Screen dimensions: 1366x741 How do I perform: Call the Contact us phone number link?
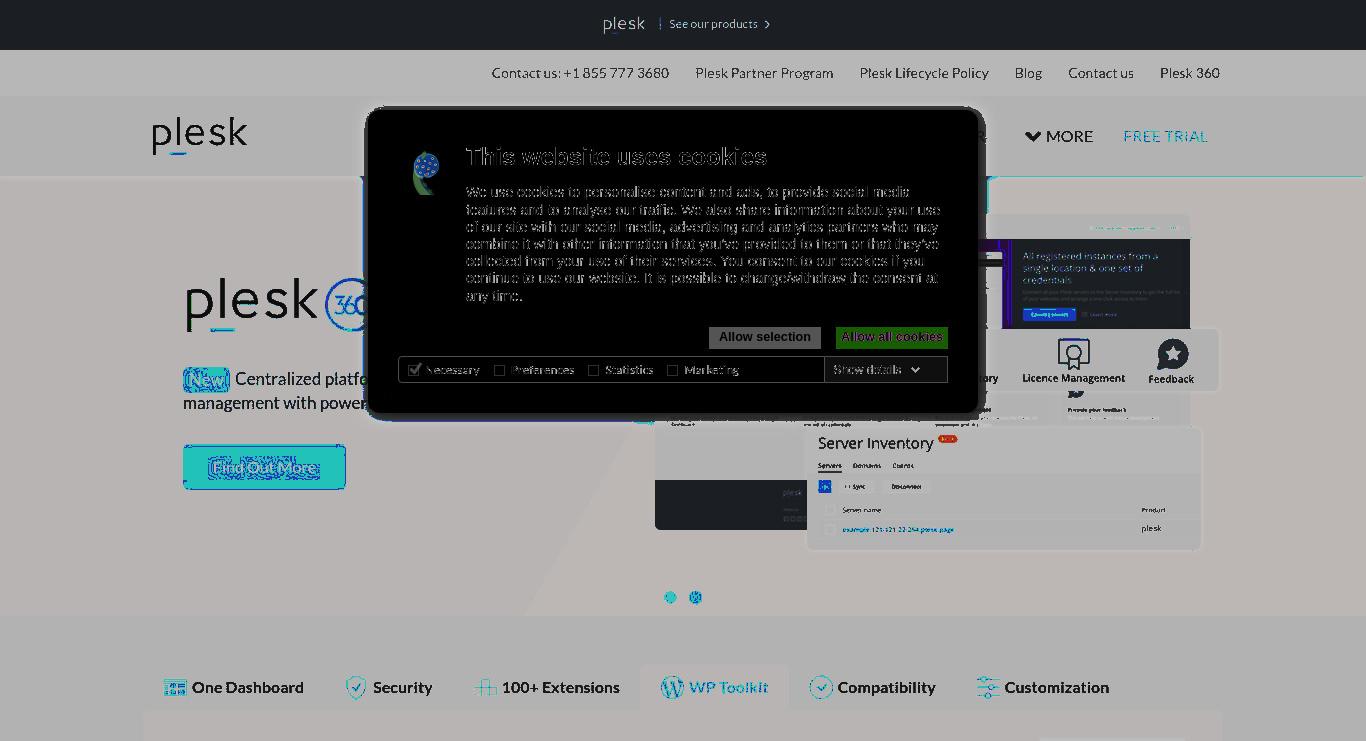click(x=580, y=73)
